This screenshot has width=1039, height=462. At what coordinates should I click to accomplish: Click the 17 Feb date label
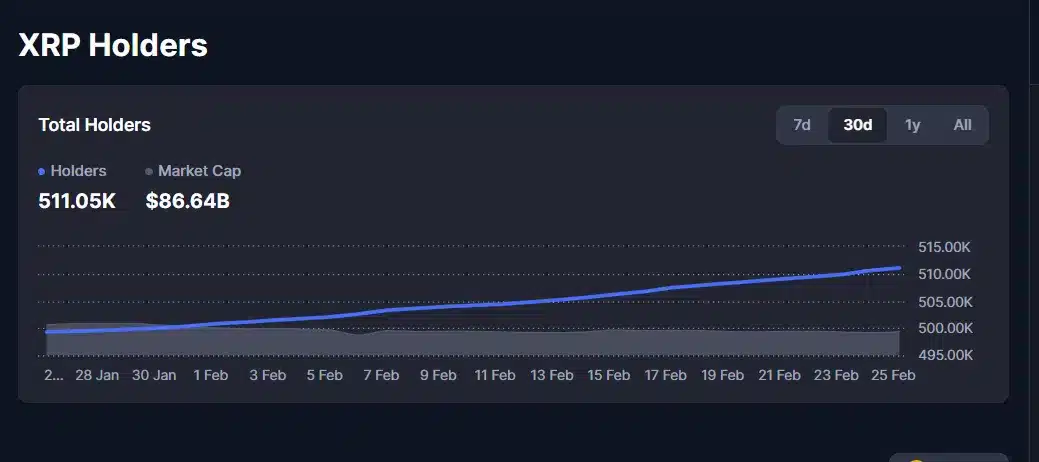tap(666, 375)
